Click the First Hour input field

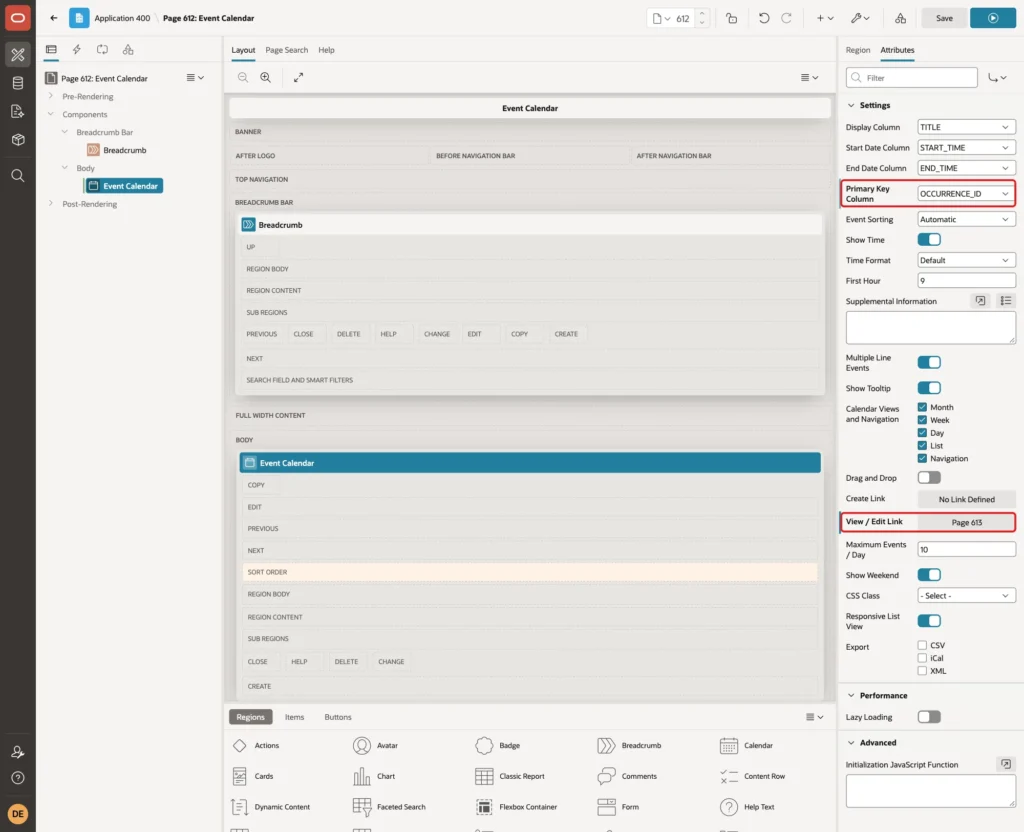(x=967, y=281)
